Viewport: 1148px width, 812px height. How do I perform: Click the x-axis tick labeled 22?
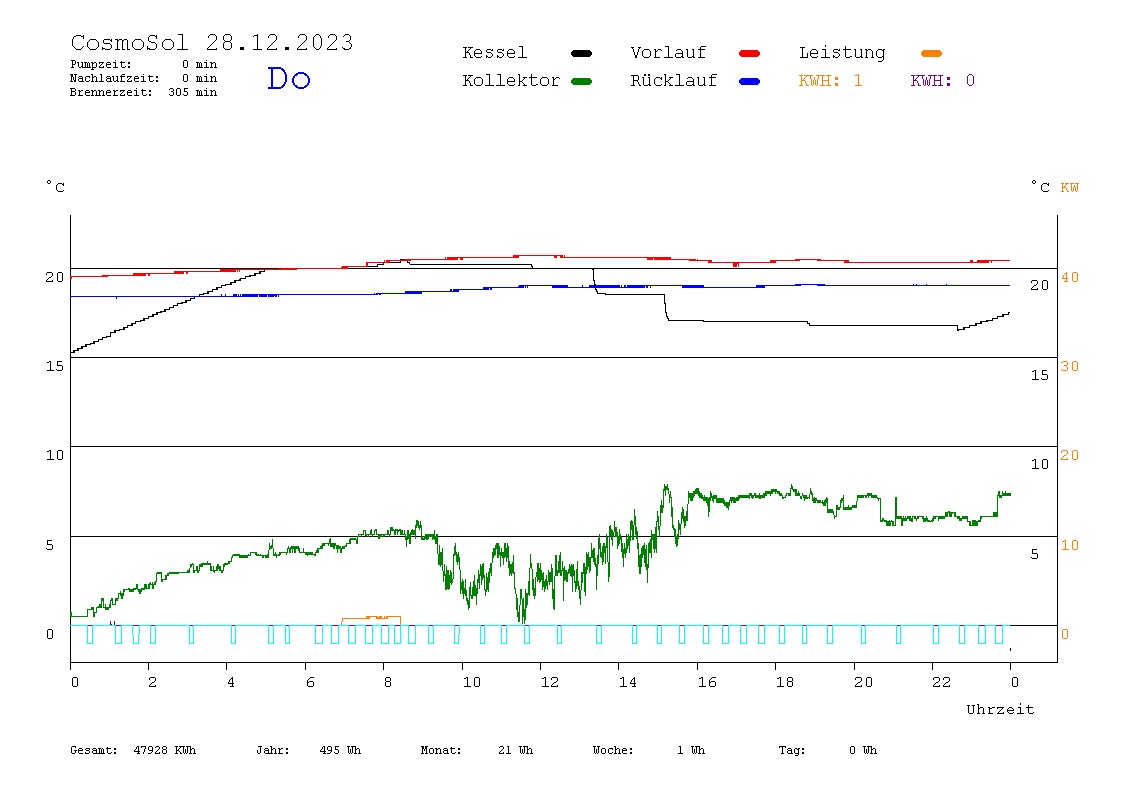click(x=941, y=682)
